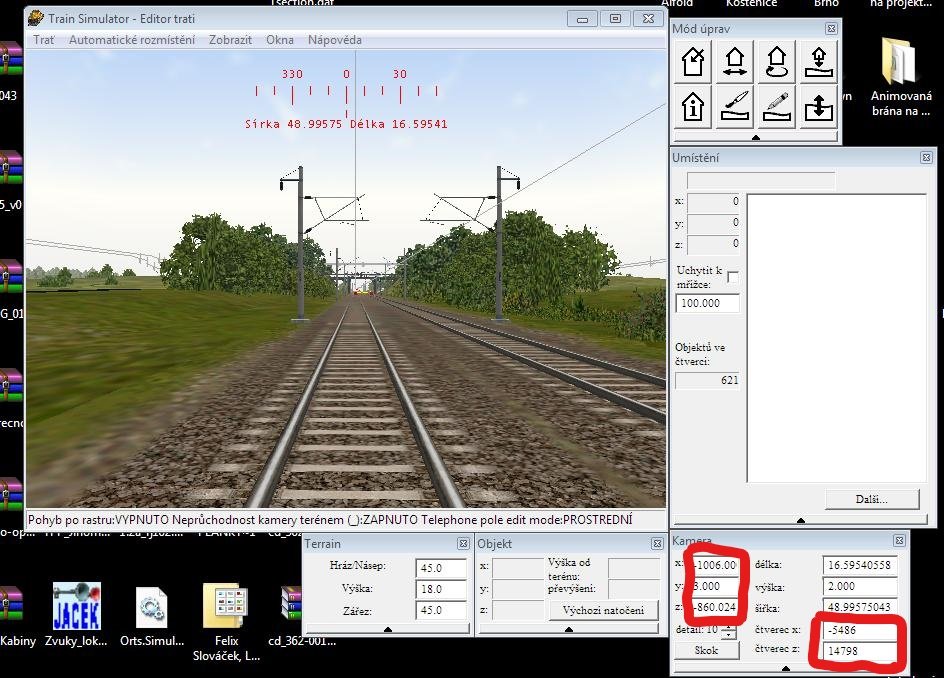
Task: Click the čtverec x field showing -5486
Action: point(859,630)
